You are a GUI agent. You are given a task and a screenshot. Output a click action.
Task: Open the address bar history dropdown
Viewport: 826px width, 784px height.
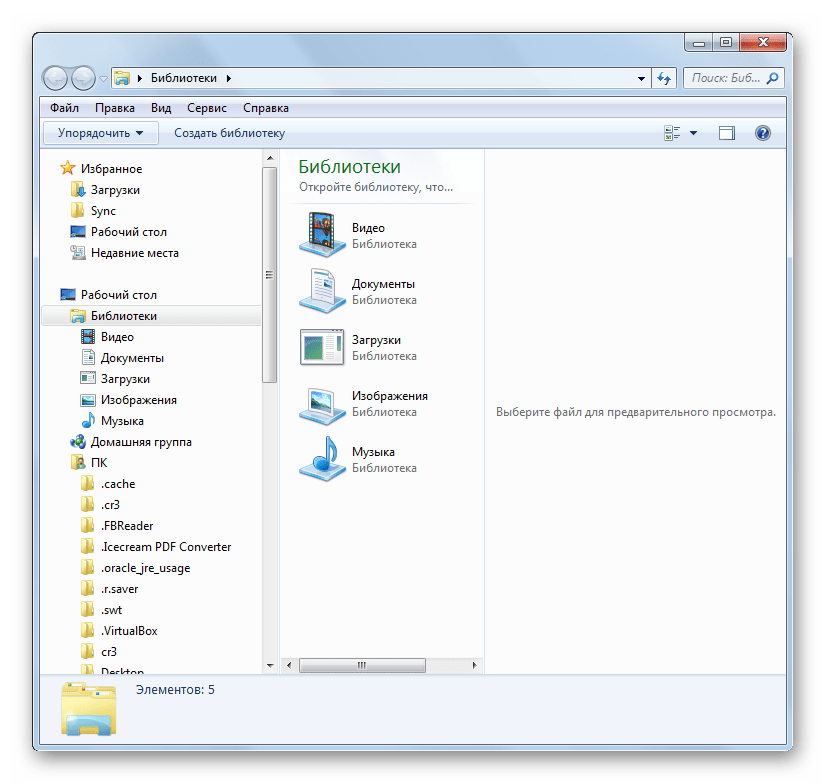642,78
